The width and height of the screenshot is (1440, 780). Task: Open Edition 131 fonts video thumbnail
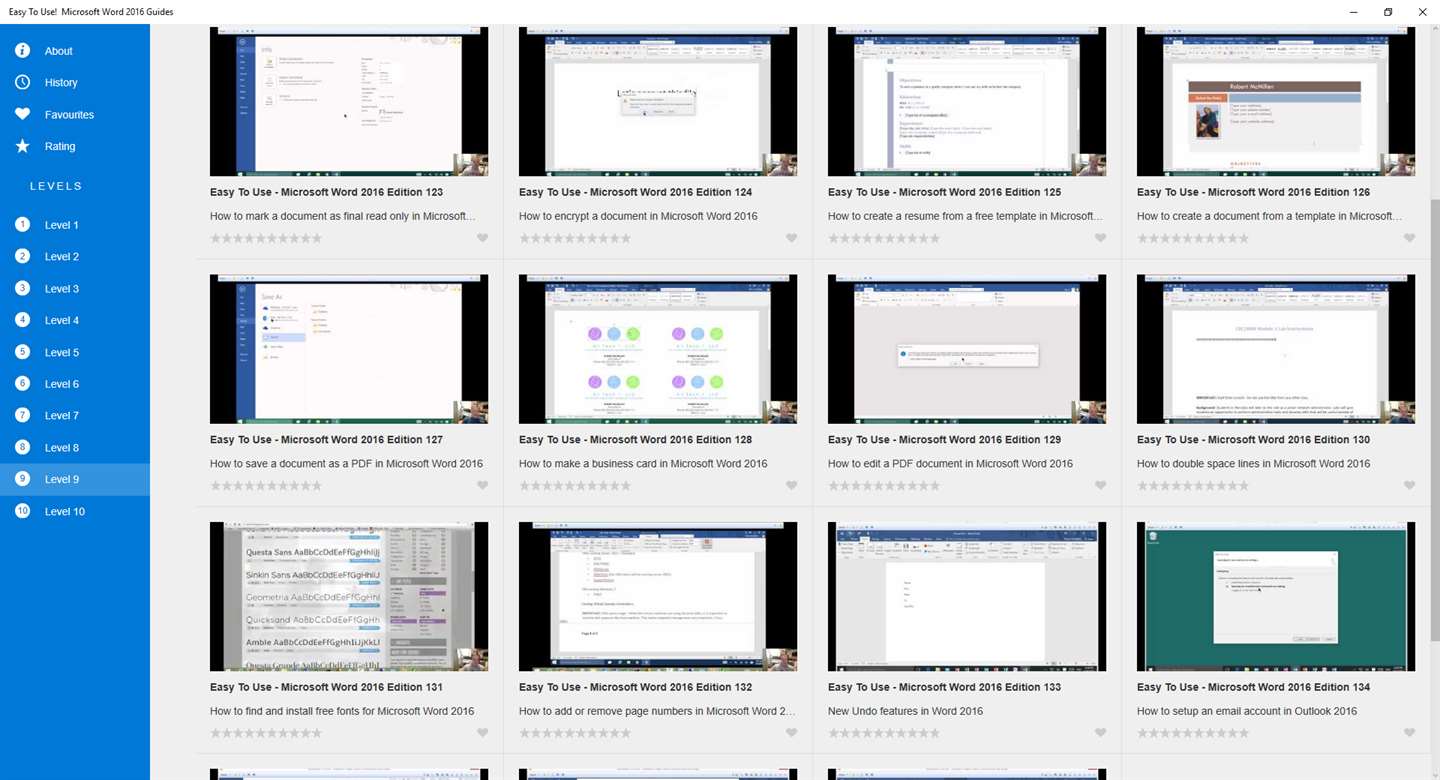coord(349,596)
